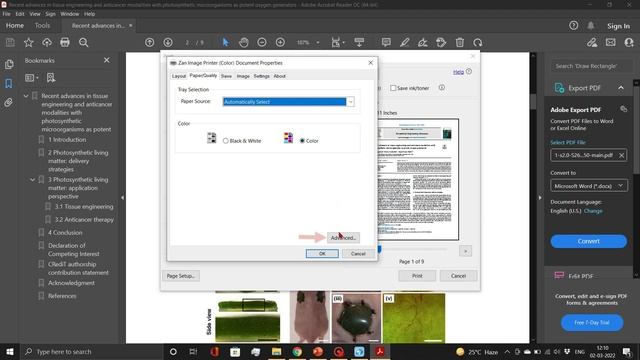640x360 pixels.
Task: Click the Print button in dialog
Action: (417, 276)
